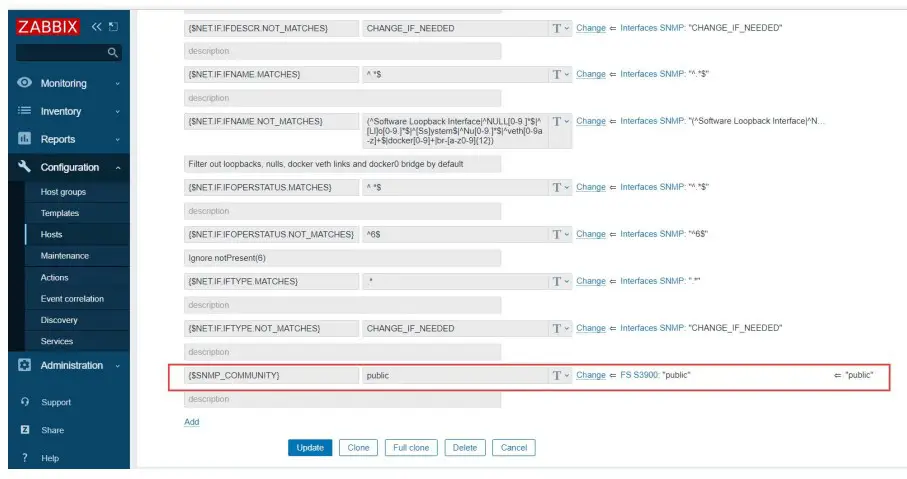Open the Support link
Viewport: 907px width, 479px height.
56,402
